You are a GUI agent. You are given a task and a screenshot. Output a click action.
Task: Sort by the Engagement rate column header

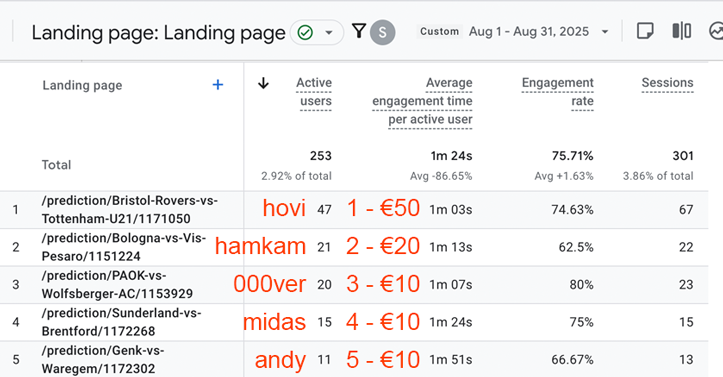pyautogui.click(x=557, y=92)
